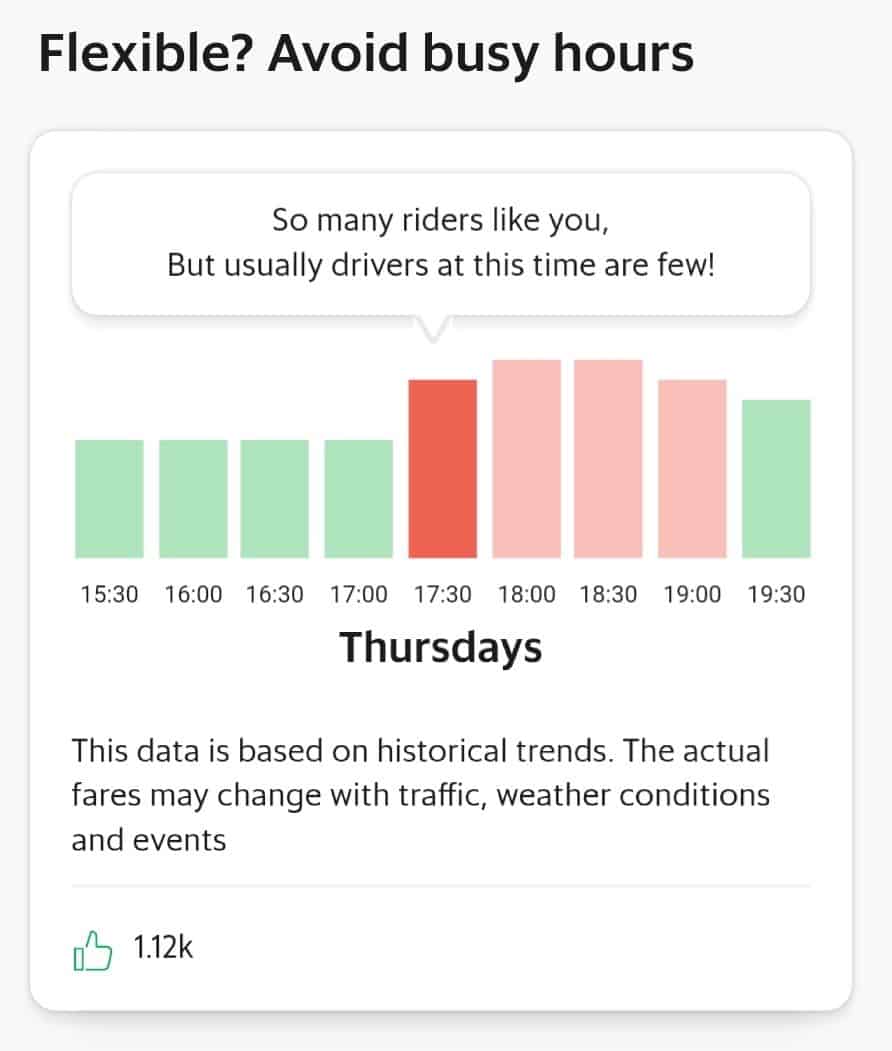
Task: Select the 19:00 pink bar
Action: click(x=692, y=469)
